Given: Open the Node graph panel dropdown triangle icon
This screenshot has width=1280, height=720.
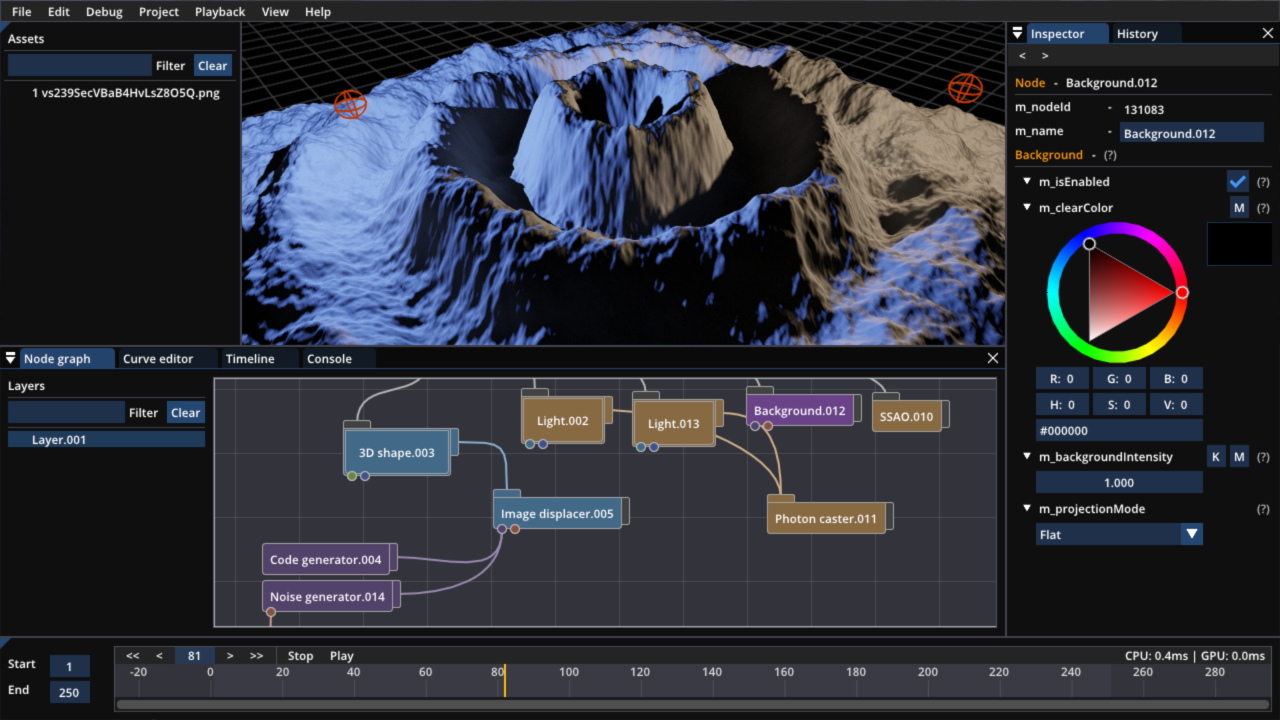Looking at the screenshot, I should [11, 358].
